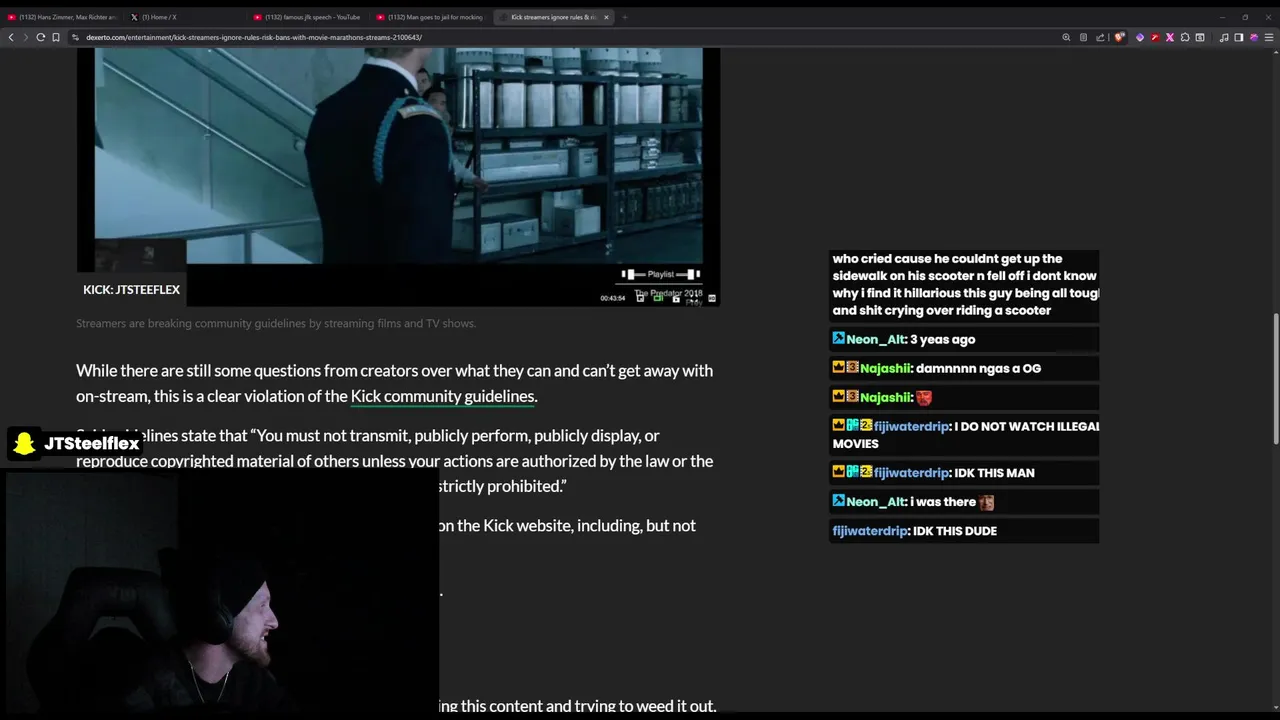Click the 'I DO NOT WATCH ILLEGAL MOVIES' message
The width and height of the screenshot is (1280, 720).
966,435
